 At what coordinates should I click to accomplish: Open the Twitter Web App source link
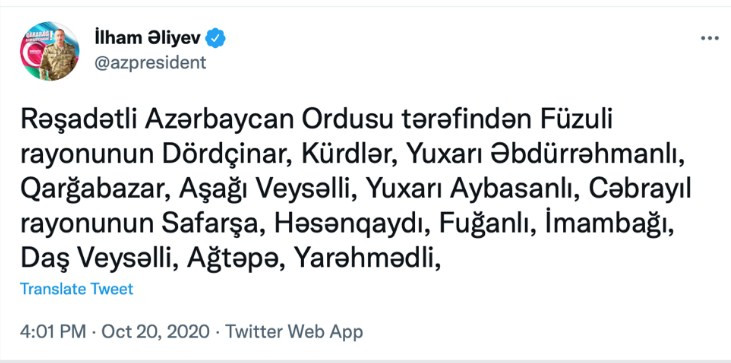pyautogui.click(x=294, y=332)
